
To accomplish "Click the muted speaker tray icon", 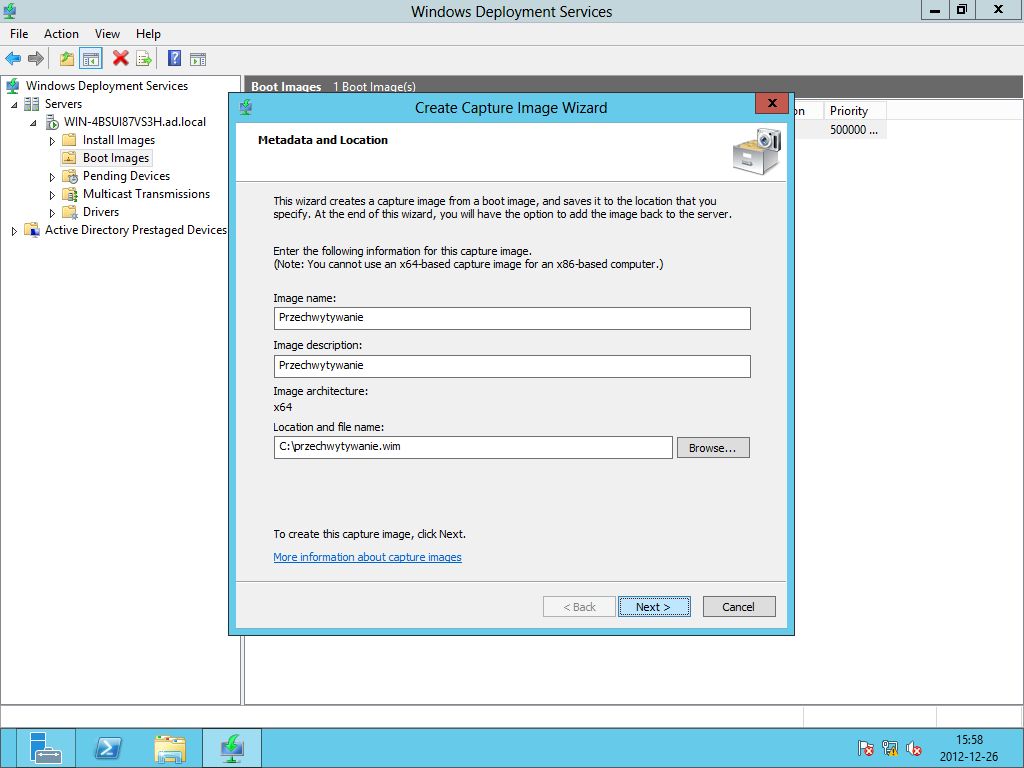I will coord(914,748).
